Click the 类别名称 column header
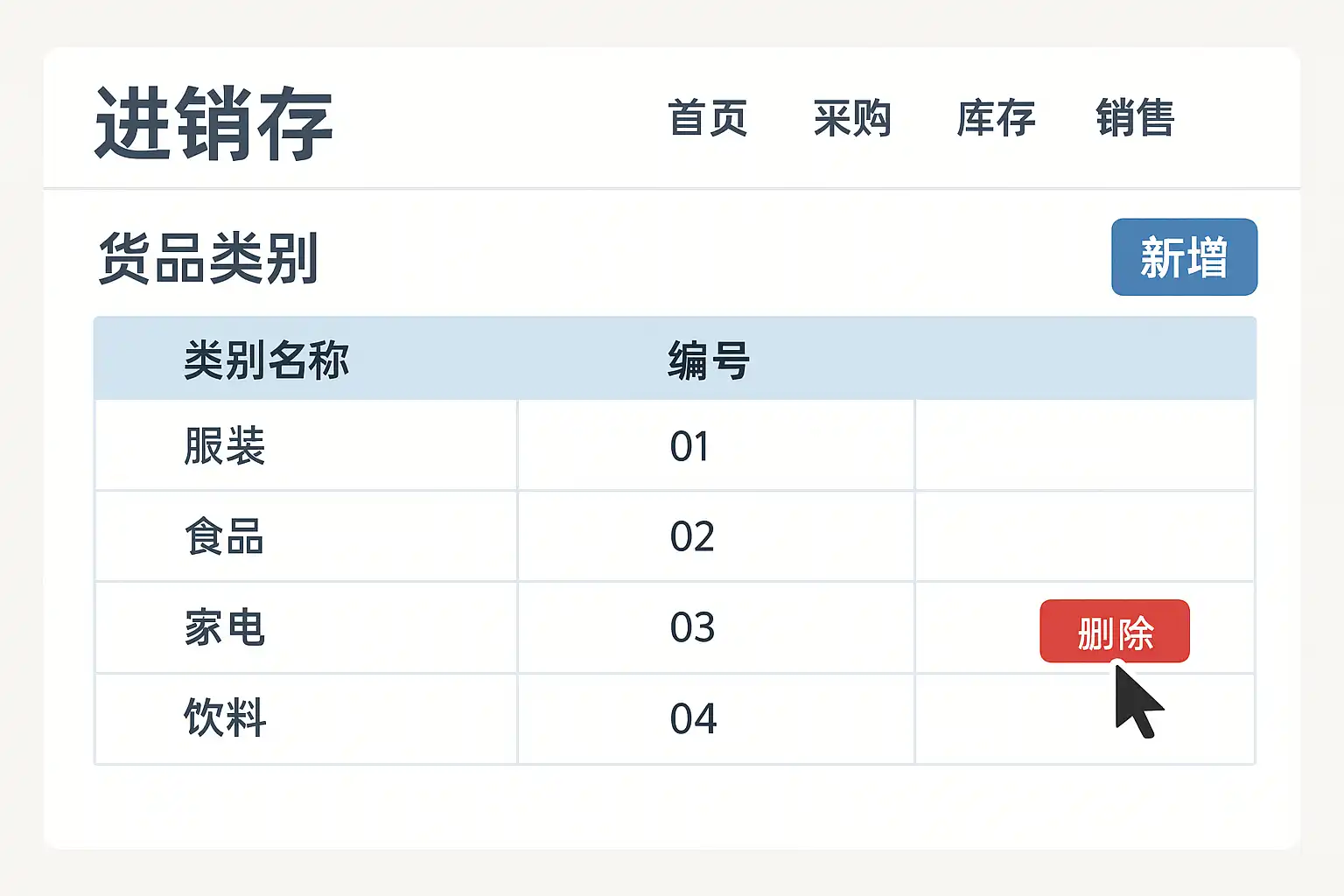This screenshot has width=1344, height=896. (266, 360)
